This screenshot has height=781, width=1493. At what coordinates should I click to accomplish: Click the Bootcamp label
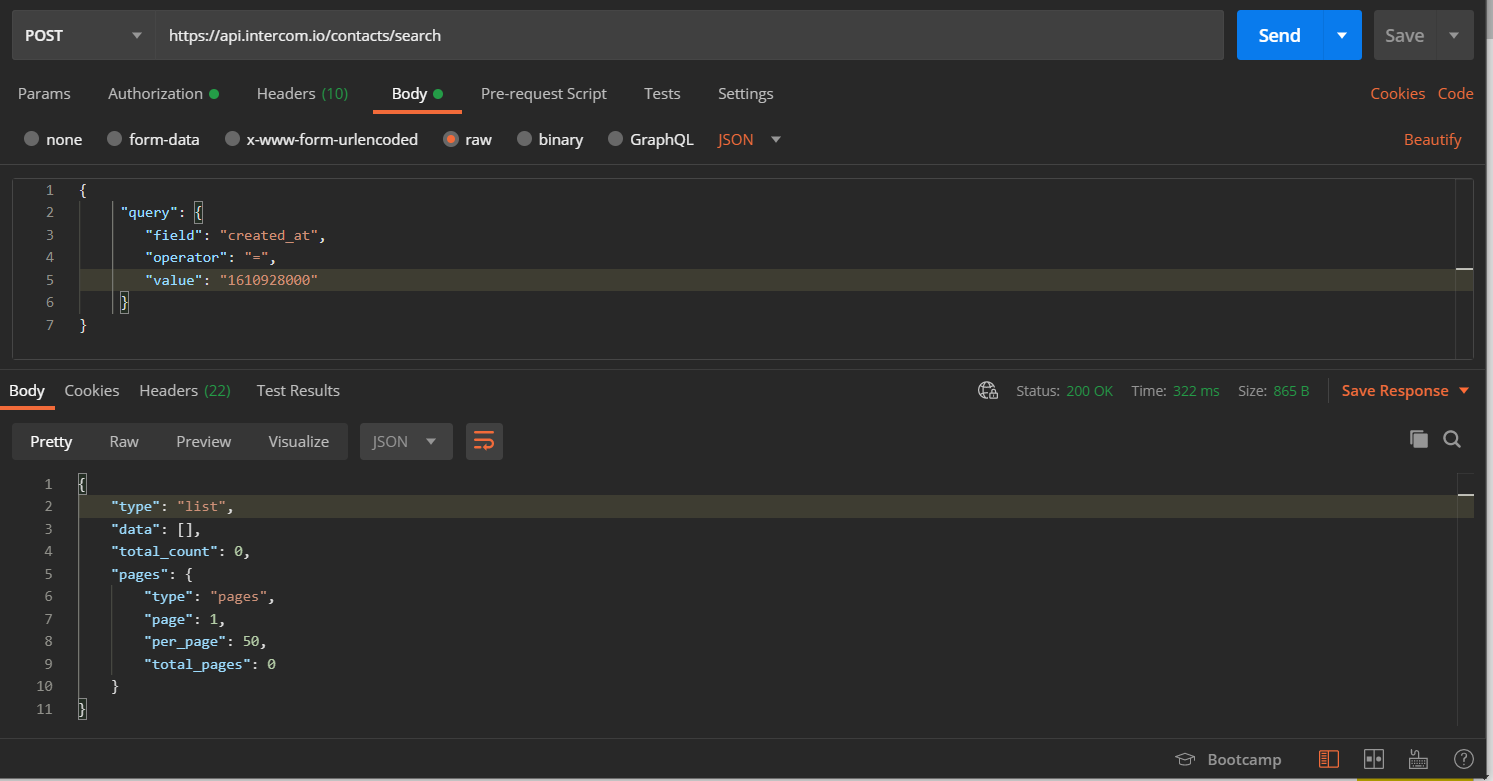[1244, 759]
